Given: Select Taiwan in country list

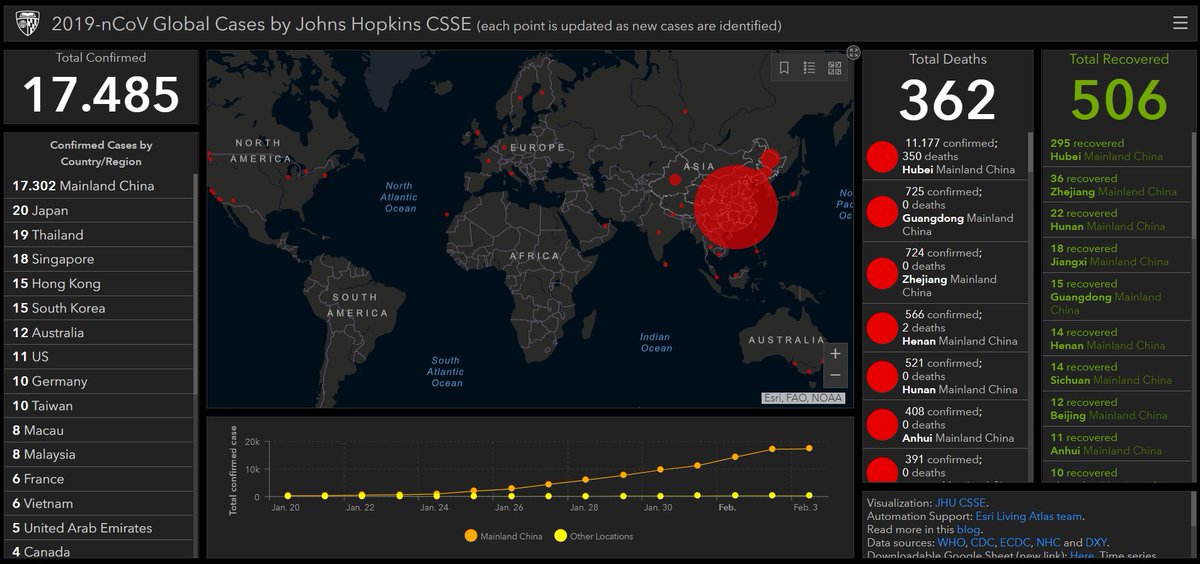Looking at the screenshot, I should point(99,405).
